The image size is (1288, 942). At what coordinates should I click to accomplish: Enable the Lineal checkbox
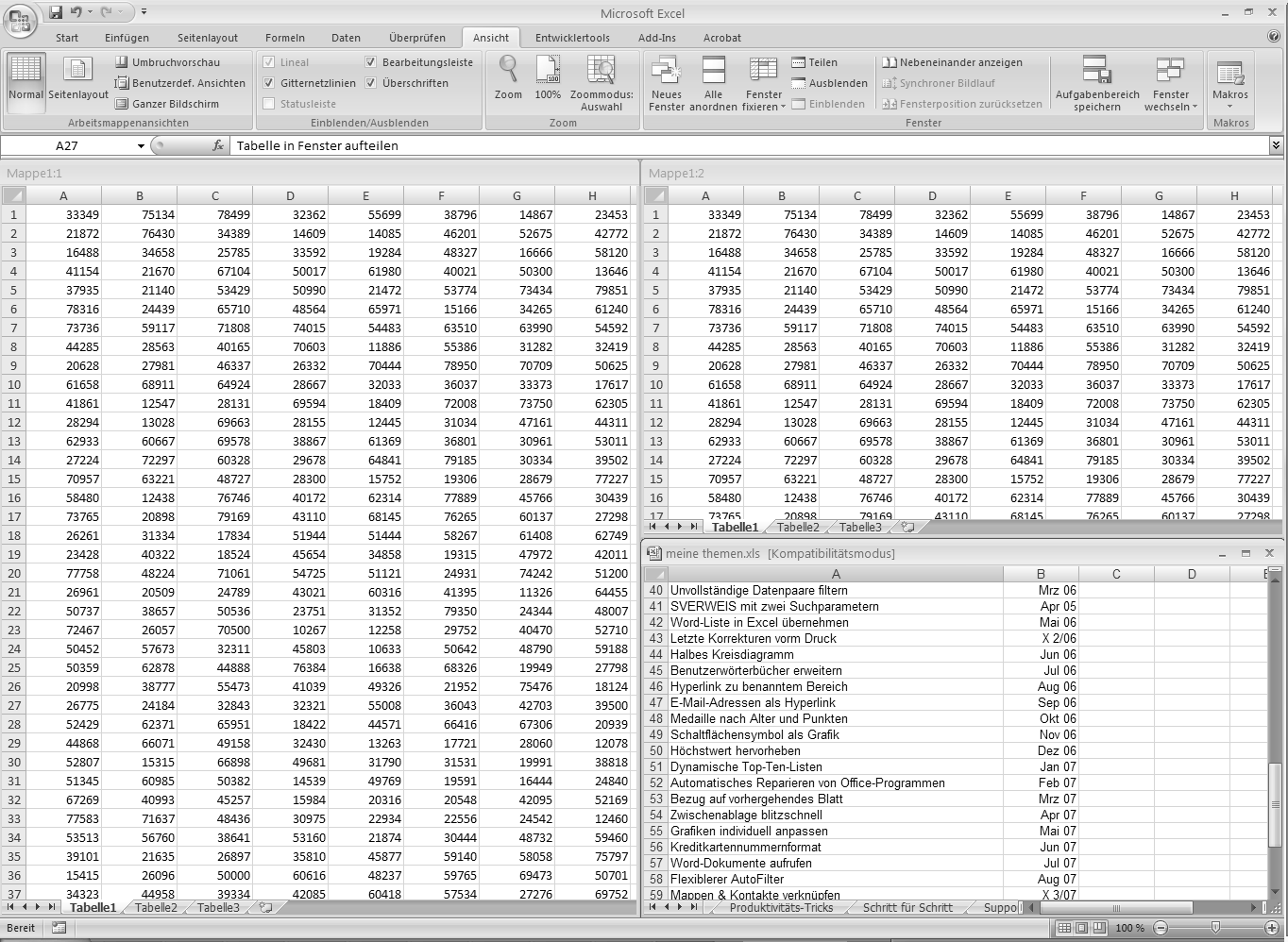pyautogui.click(x=270, y=62)
